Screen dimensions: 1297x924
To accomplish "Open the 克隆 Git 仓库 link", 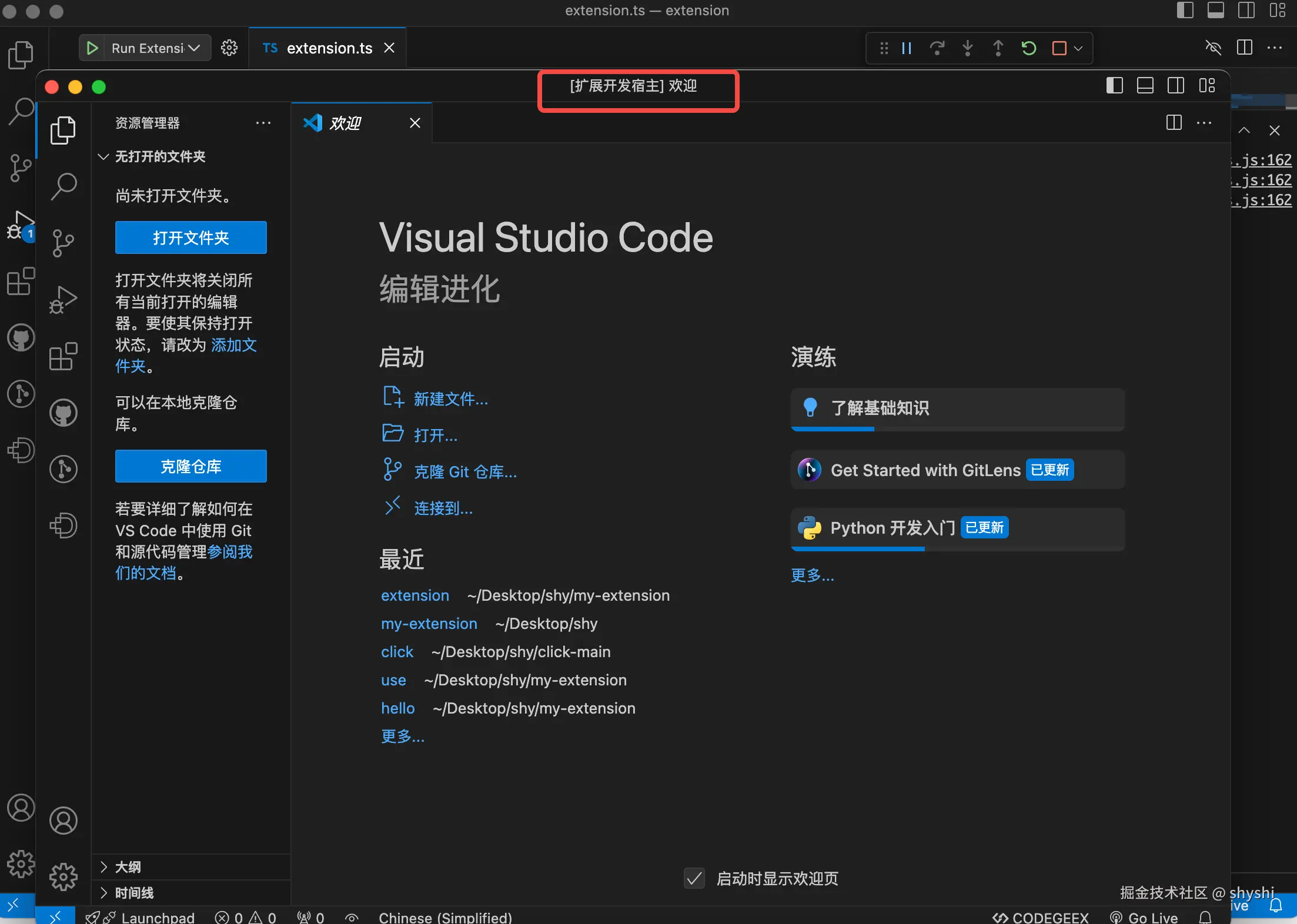I will click(x=464, y=471).
